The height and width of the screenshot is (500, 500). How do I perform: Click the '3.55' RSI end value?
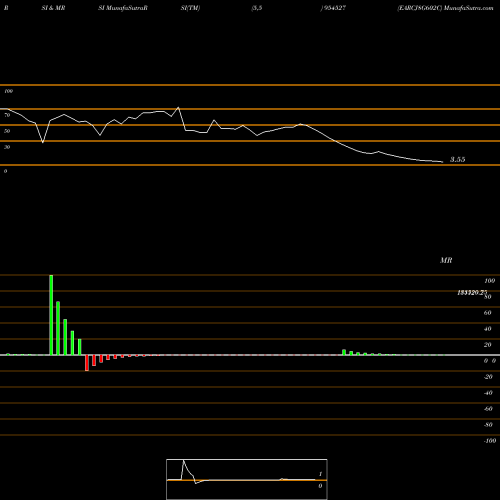pyautogui.click(x=457, y=159)
